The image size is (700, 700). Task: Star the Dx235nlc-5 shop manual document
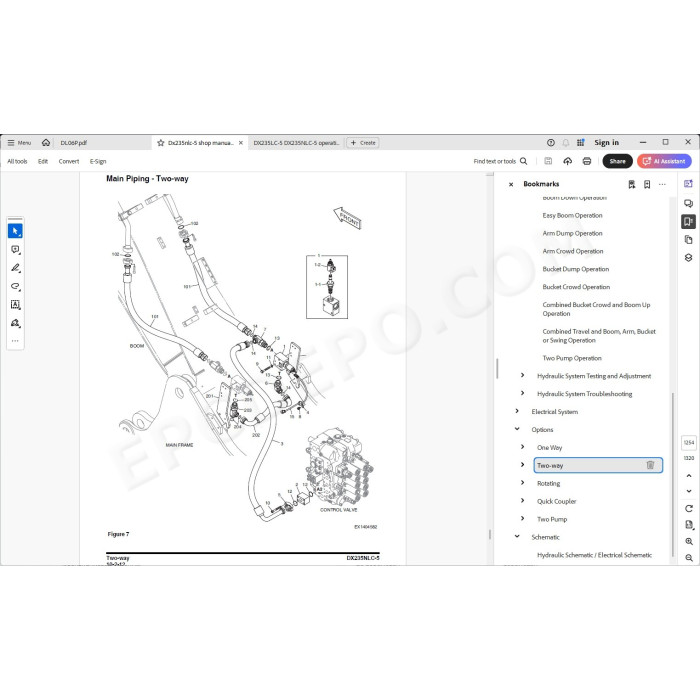[x=161, y=143]
